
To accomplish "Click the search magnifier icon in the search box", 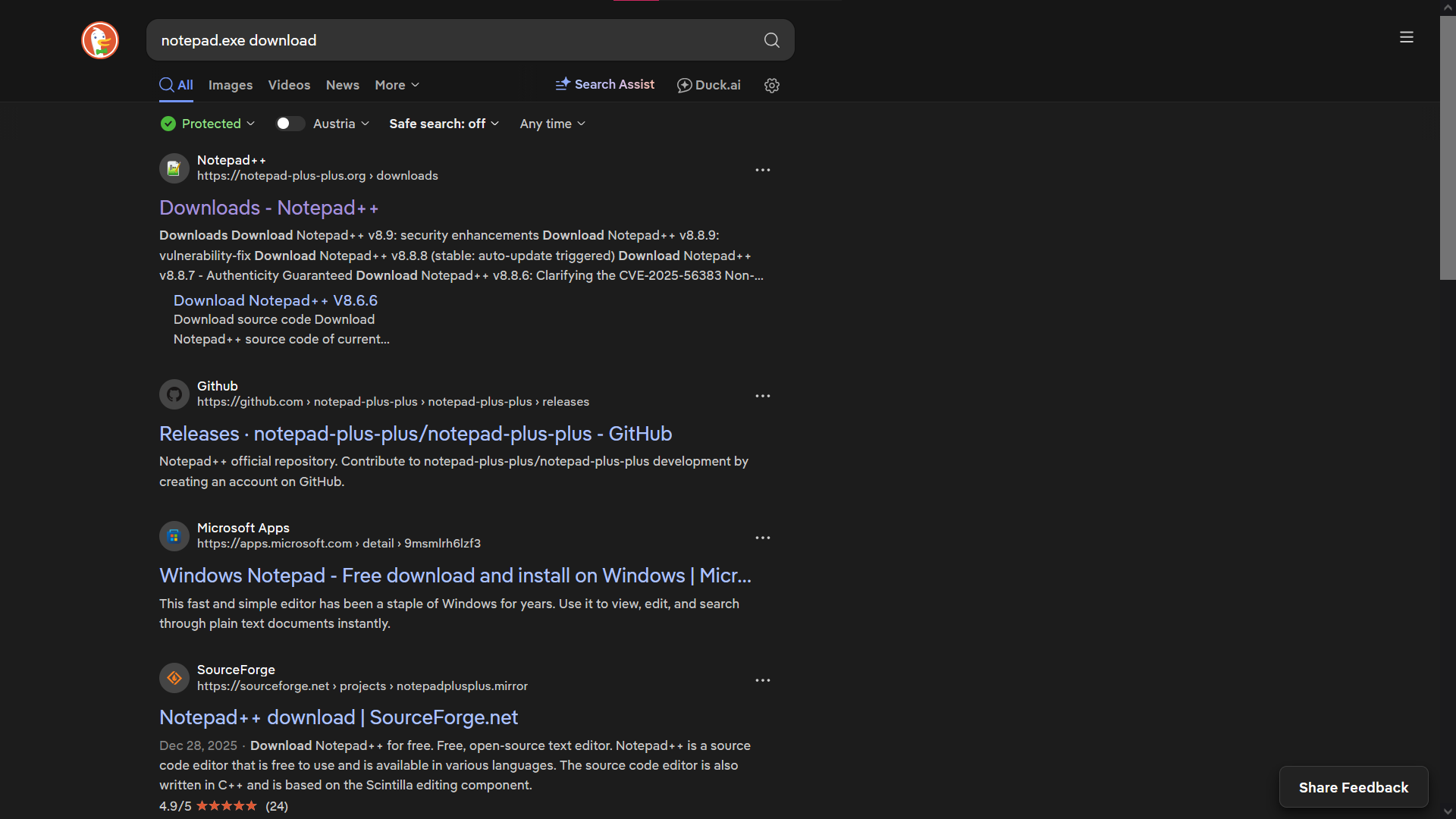I will click(x=771, y=40).
